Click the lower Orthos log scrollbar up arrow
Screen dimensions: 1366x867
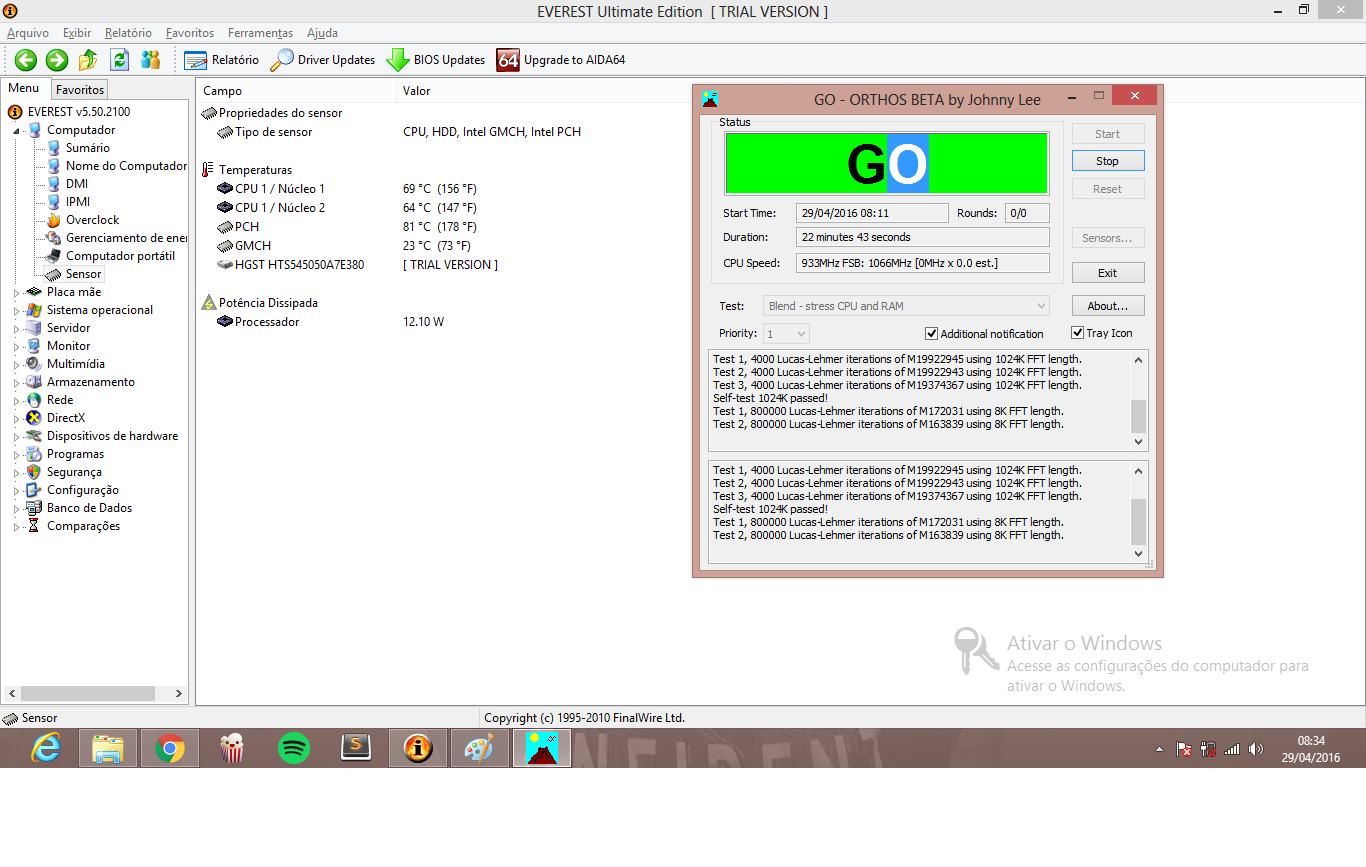pos(1139,470)
